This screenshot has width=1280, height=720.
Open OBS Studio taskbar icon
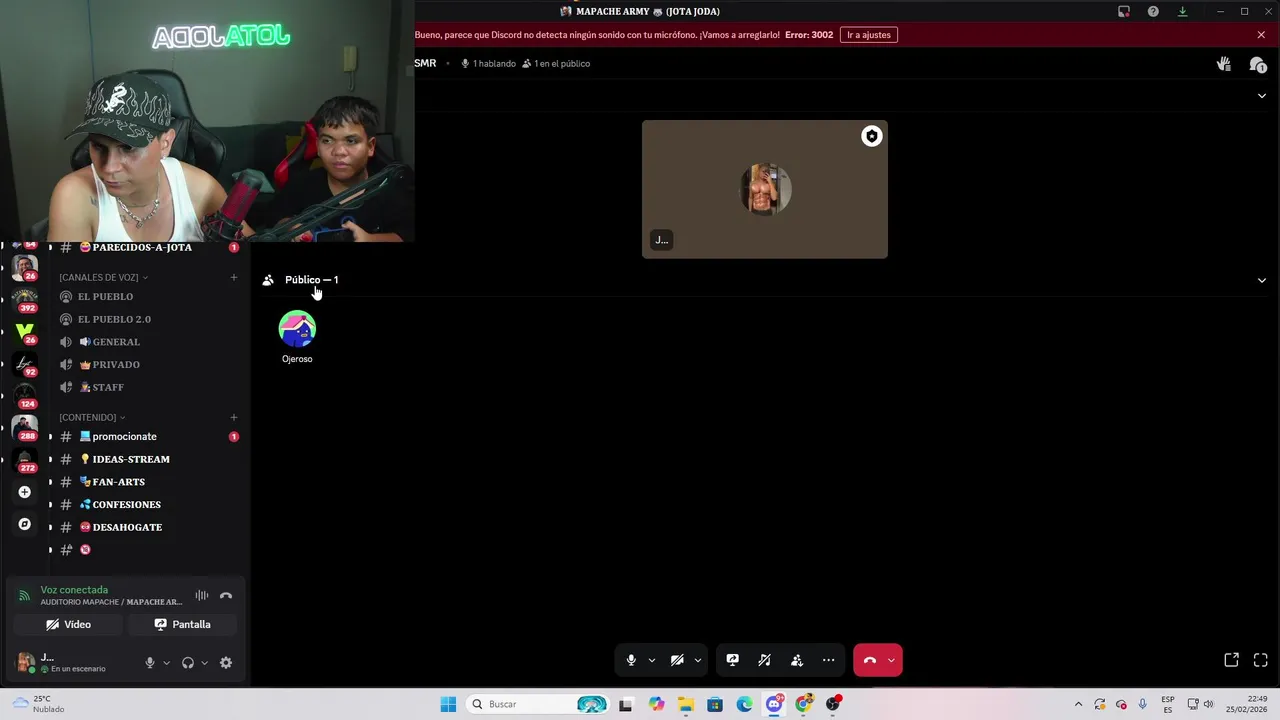[833, 704]
